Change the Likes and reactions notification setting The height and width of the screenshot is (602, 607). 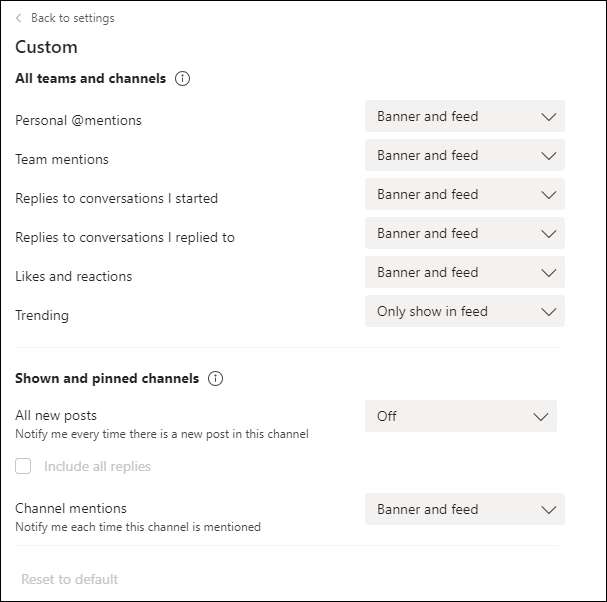click(464, 272)
